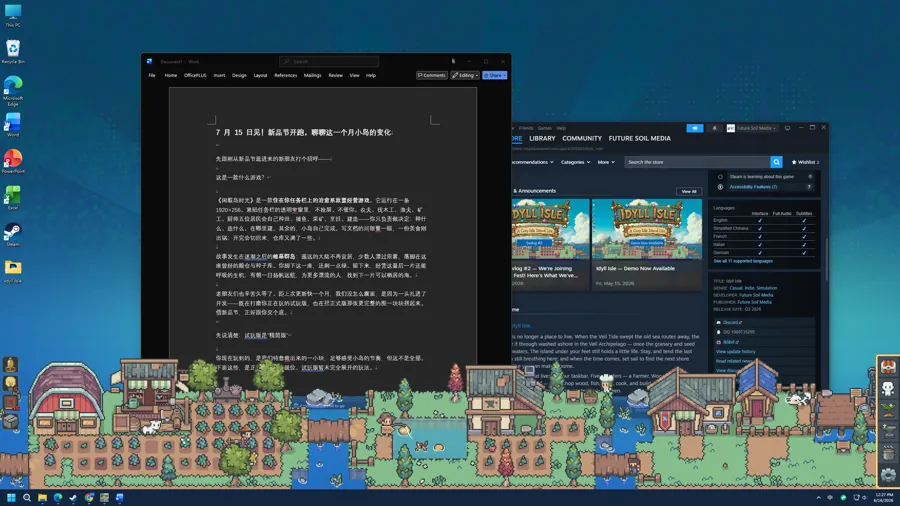
Task: Switch to the Home ribbon tab in Word
Action: [170, 75]
